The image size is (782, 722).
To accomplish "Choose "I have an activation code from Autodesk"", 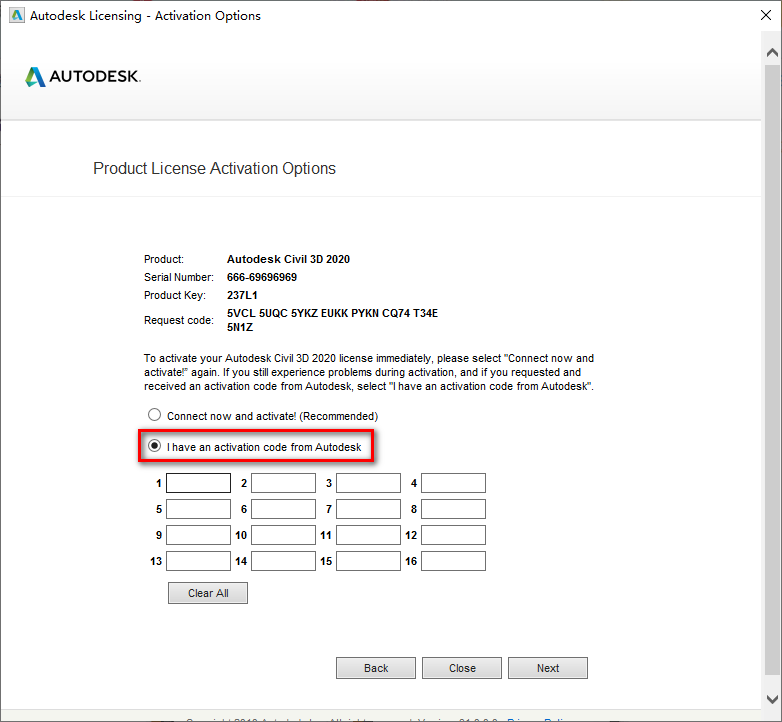I will 154,447.
